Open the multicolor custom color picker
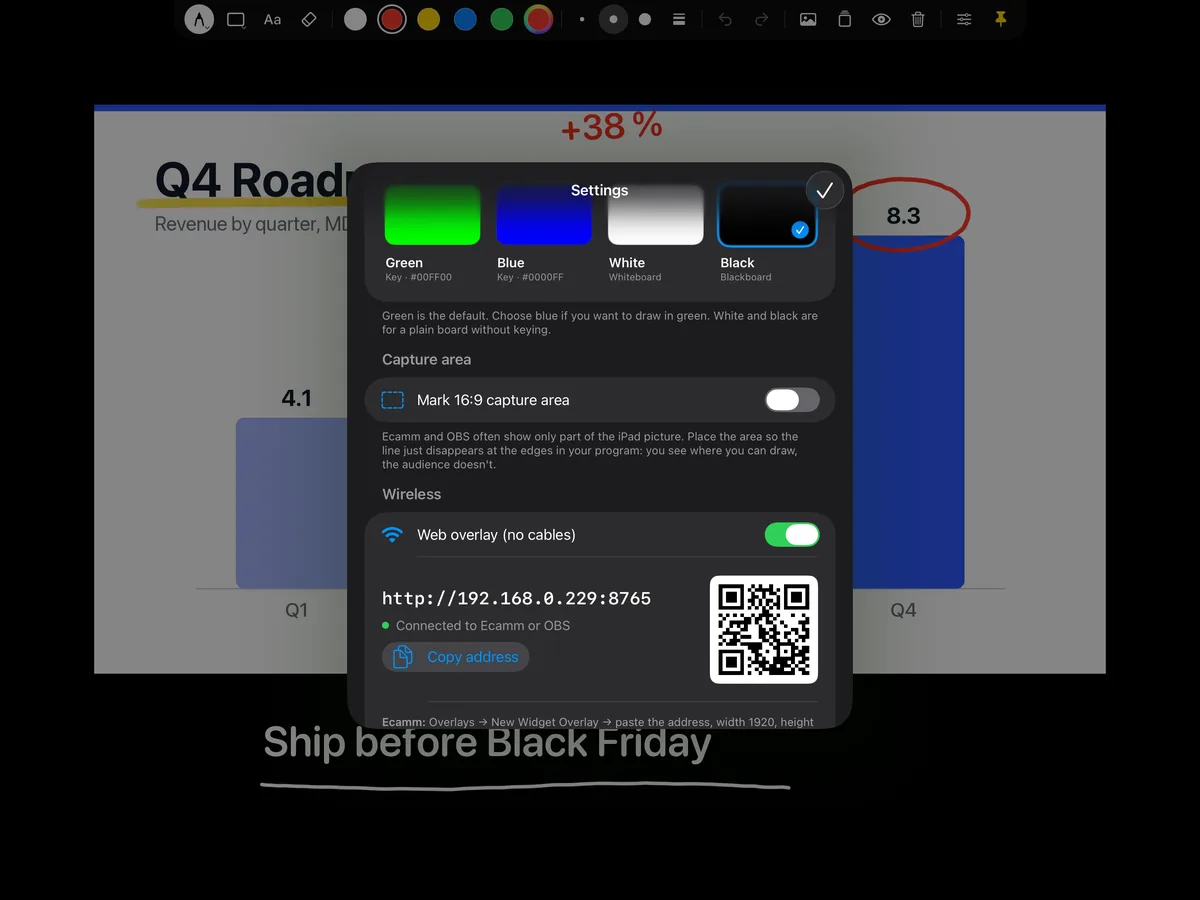1200x900 pixels. [x=538, y=19]
